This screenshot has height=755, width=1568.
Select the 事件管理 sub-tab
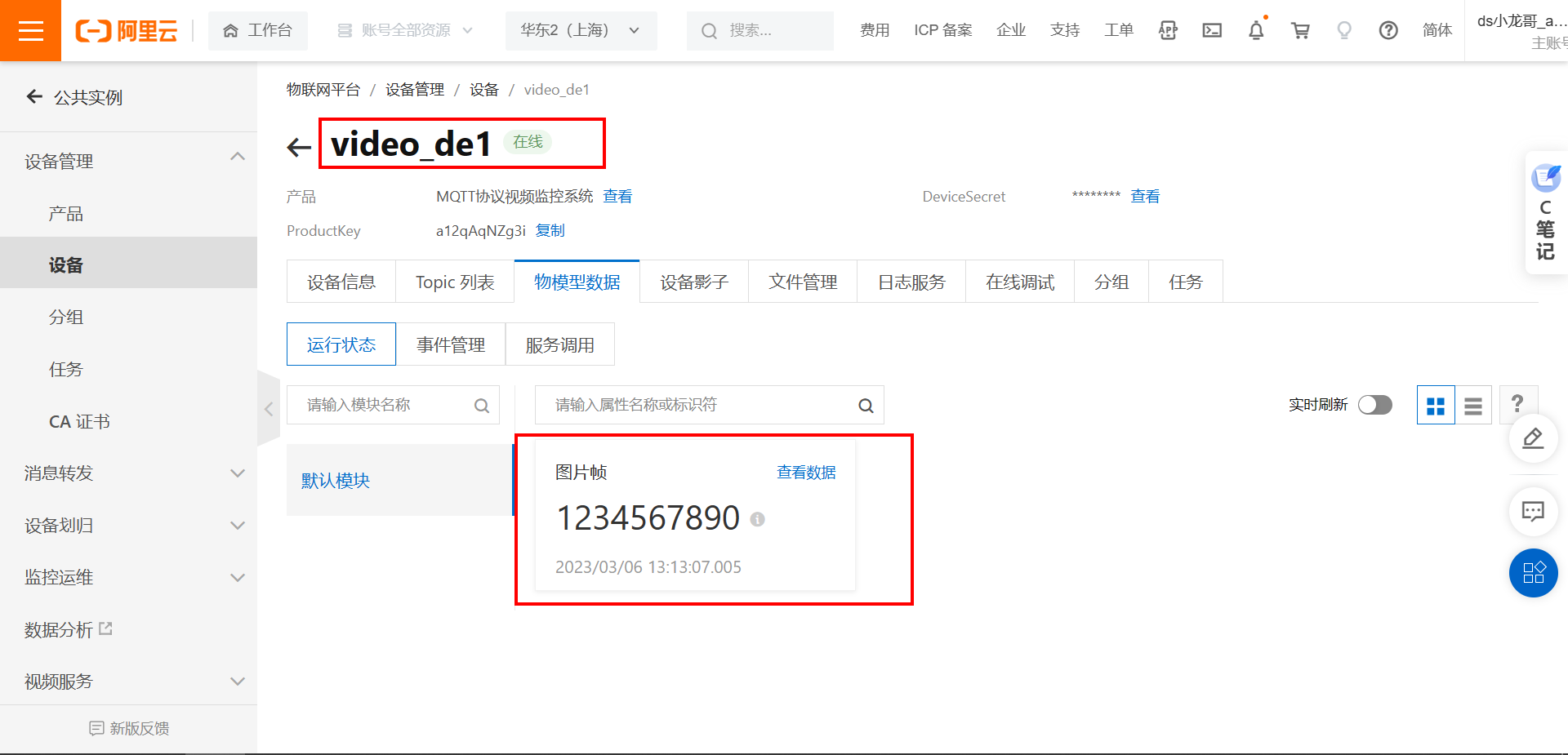tap(451, 344)
